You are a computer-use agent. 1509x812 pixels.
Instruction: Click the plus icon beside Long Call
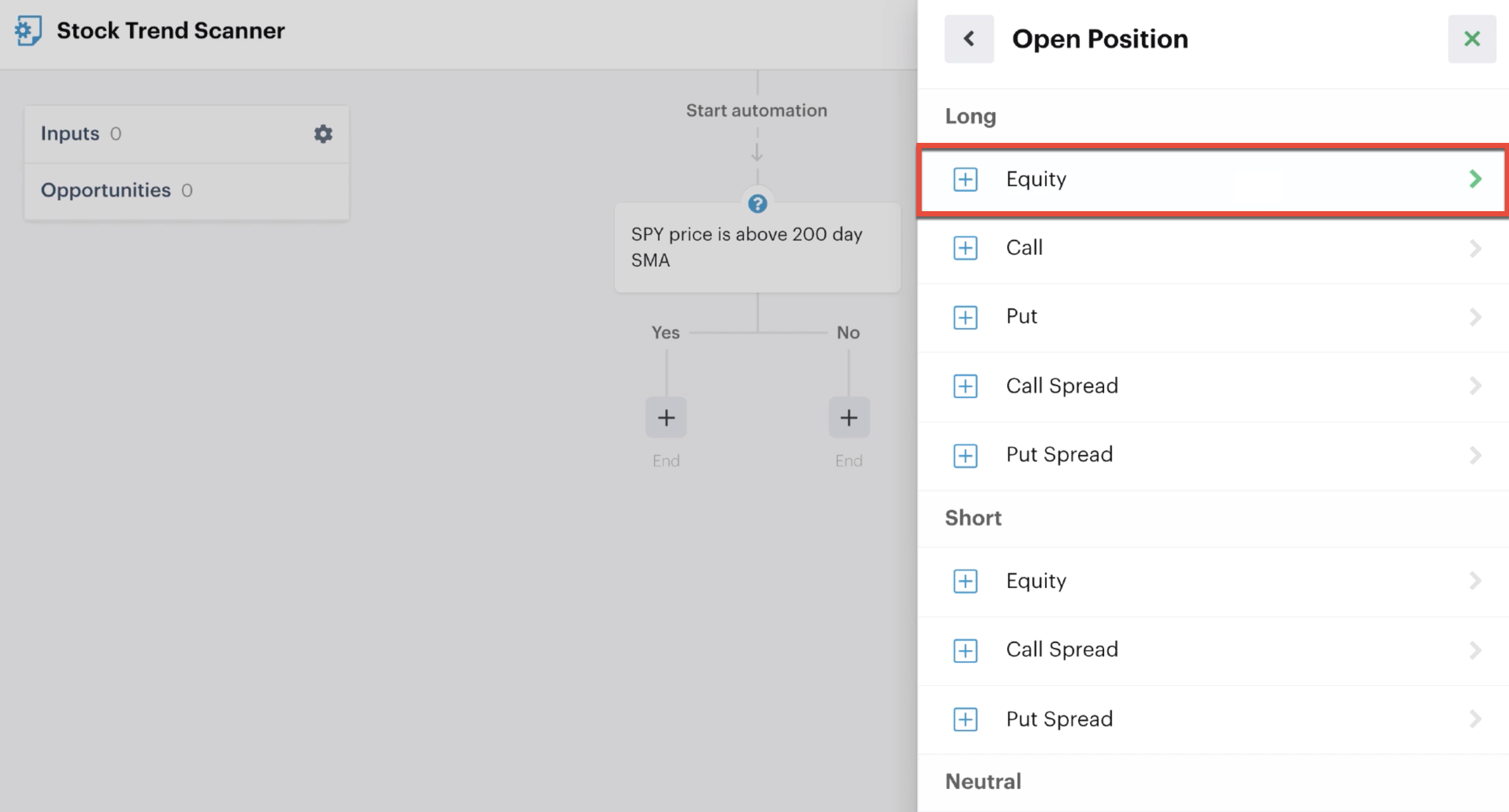(965, 248)
